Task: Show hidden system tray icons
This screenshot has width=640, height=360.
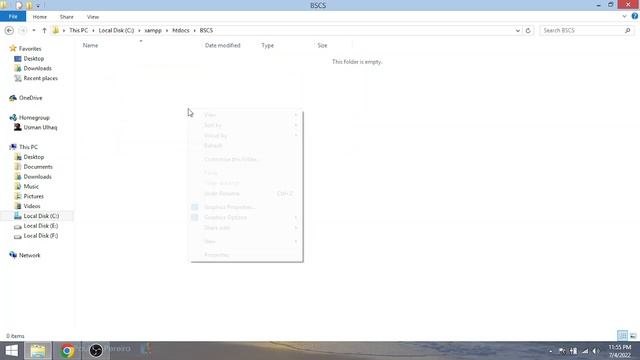Action: (x=551, y=351)
